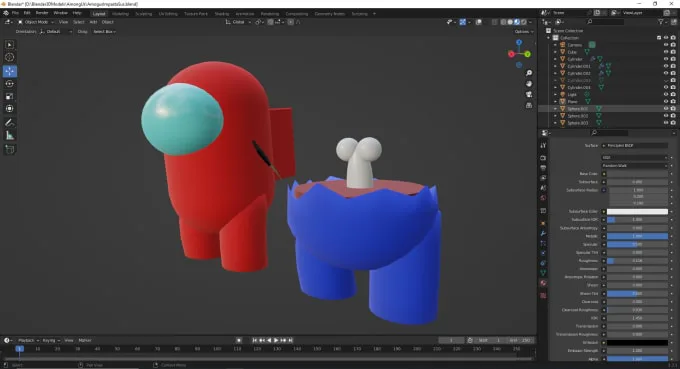Open the Texture properties tab icon
Viewport: 680px width, 369px height.
[x=543, y=296]
